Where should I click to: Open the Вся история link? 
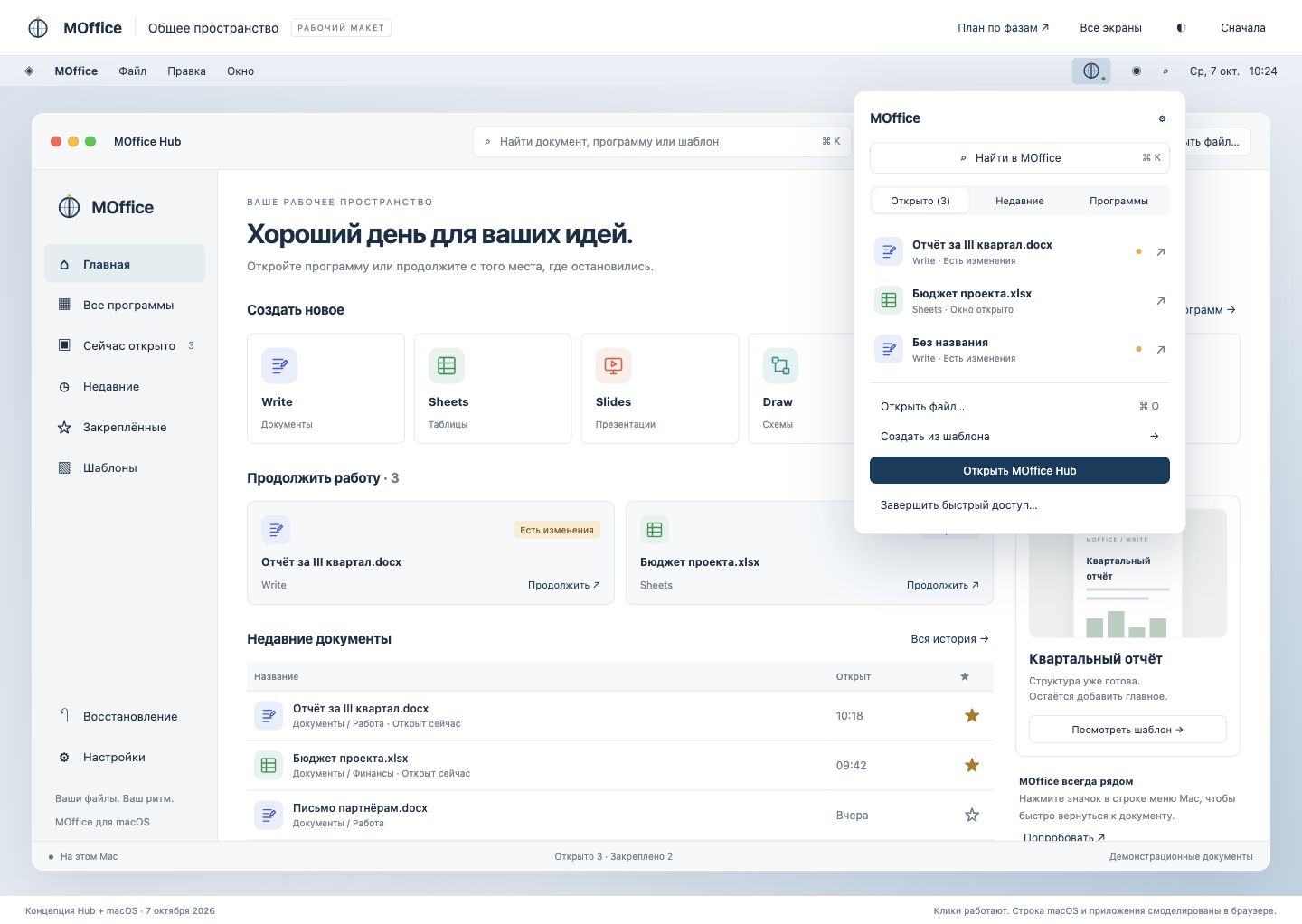coord(949,639)
